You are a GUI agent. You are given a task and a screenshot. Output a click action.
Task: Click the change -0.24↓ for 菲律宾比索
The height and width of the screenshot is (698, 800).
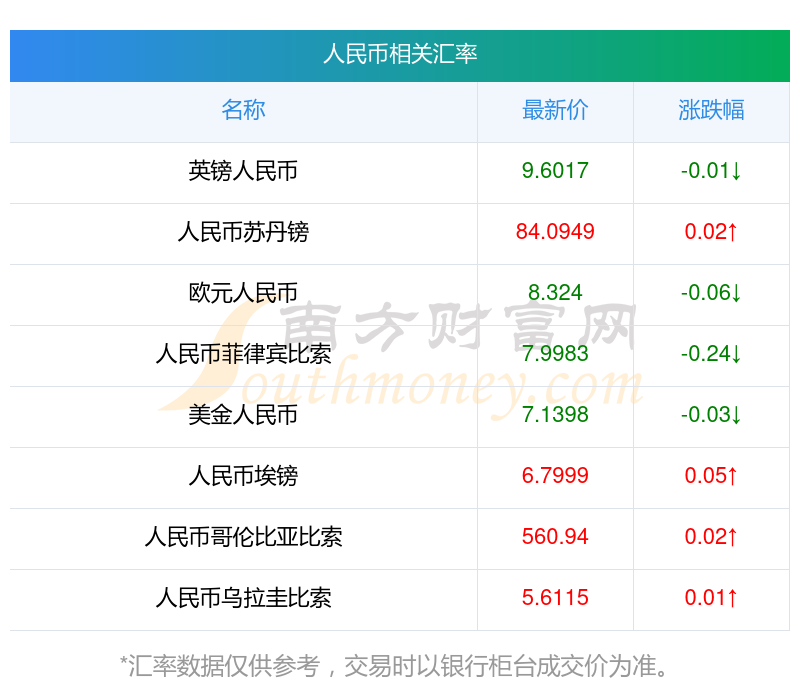click(x=711, y=354)
